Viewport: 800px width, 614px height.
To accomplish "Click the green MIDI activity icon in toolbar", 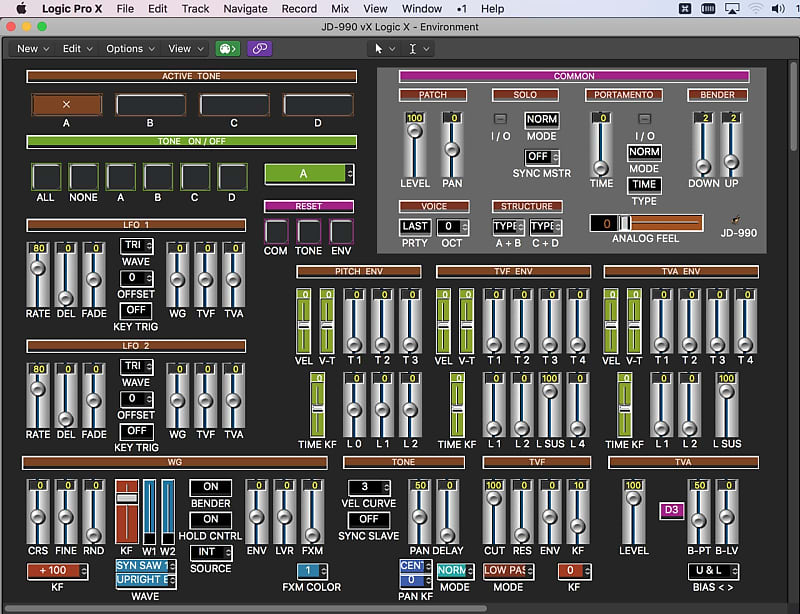I will (x=229, y=48).
